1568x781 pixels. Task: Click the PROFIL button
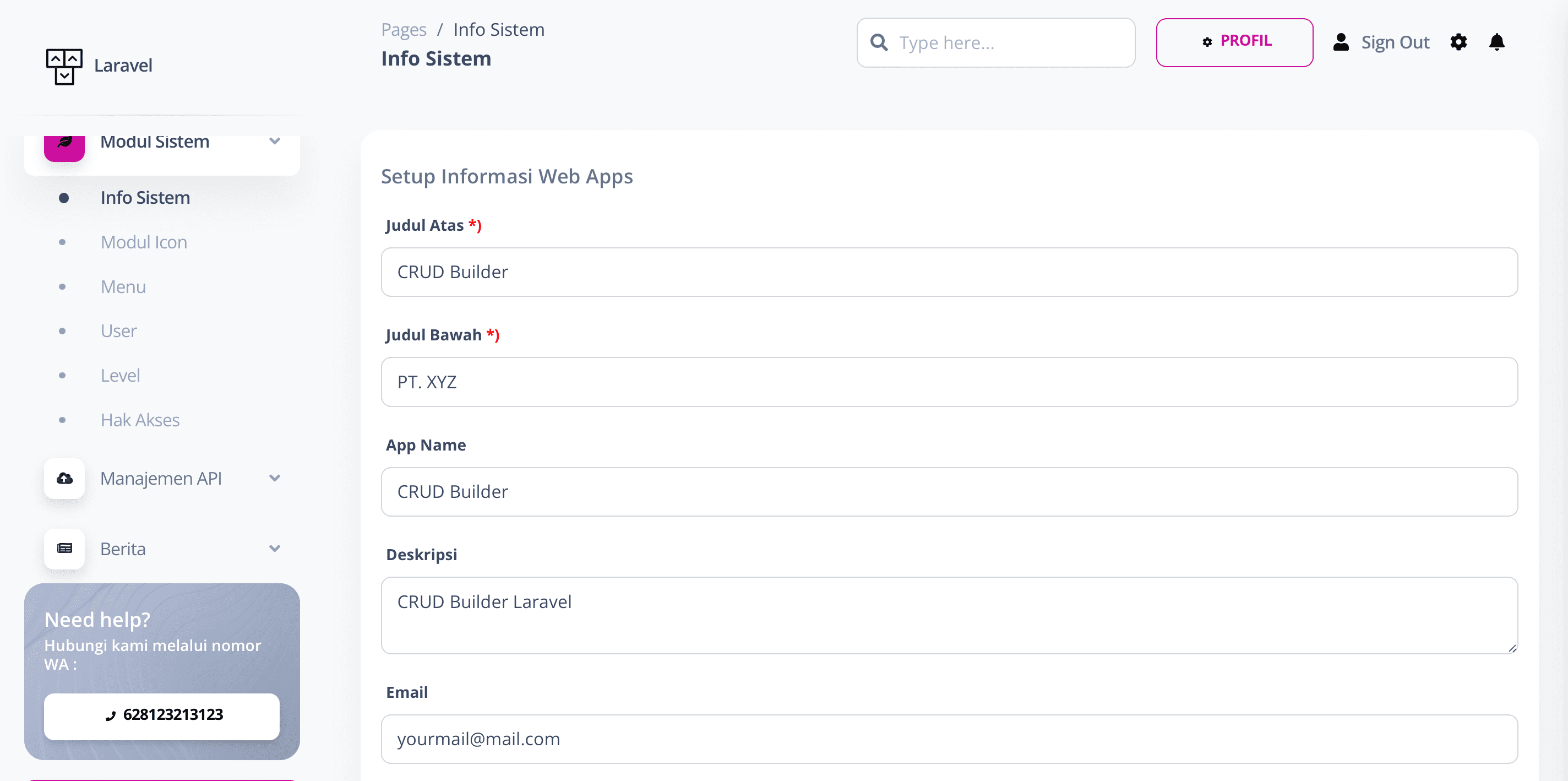(x=1234, y=42)
